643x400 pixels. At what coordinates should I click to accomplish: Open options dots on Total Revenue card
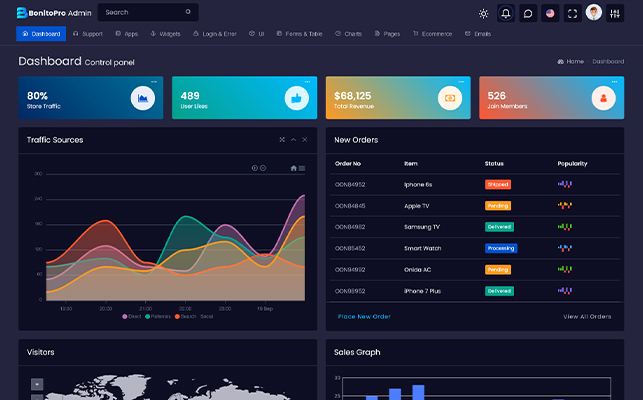click(x=461, y=82)
